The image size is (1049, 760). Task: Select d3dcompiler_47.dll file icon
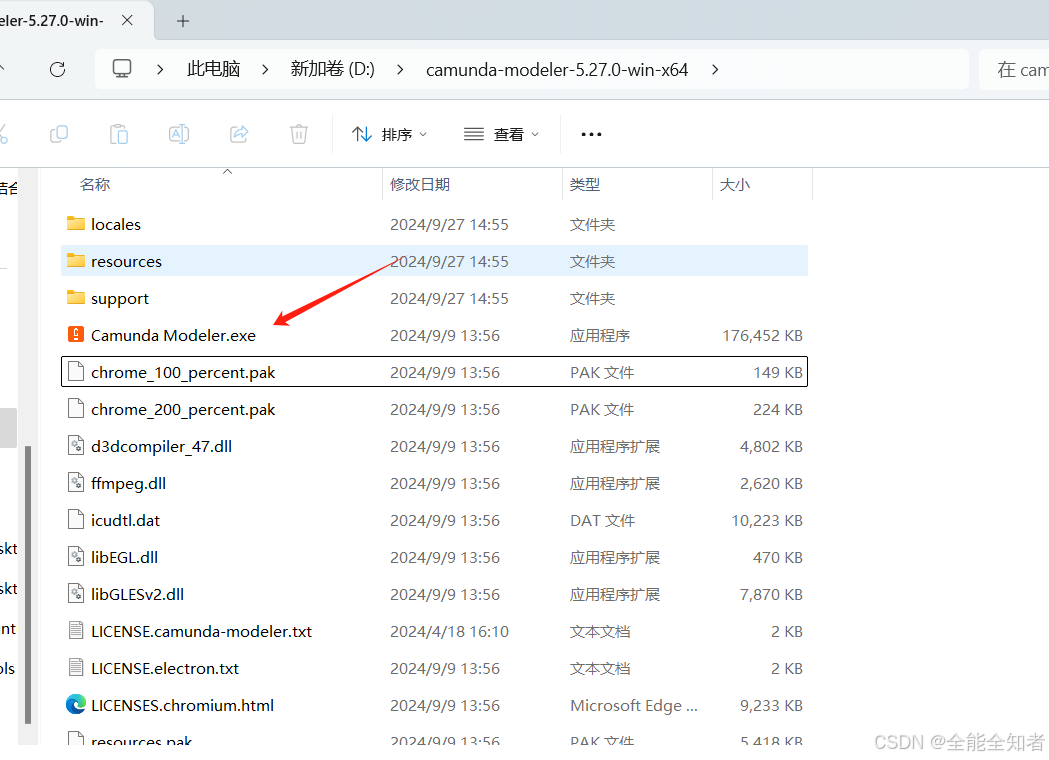tap(76, 445)
